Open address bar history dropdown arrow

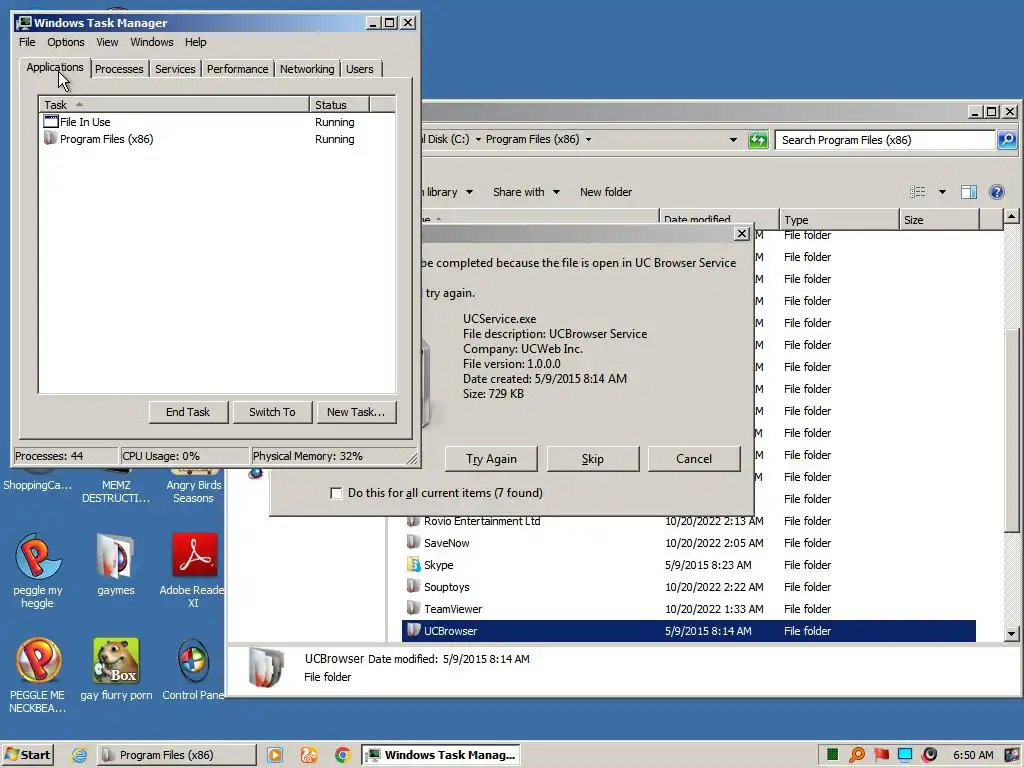point(733,139)
